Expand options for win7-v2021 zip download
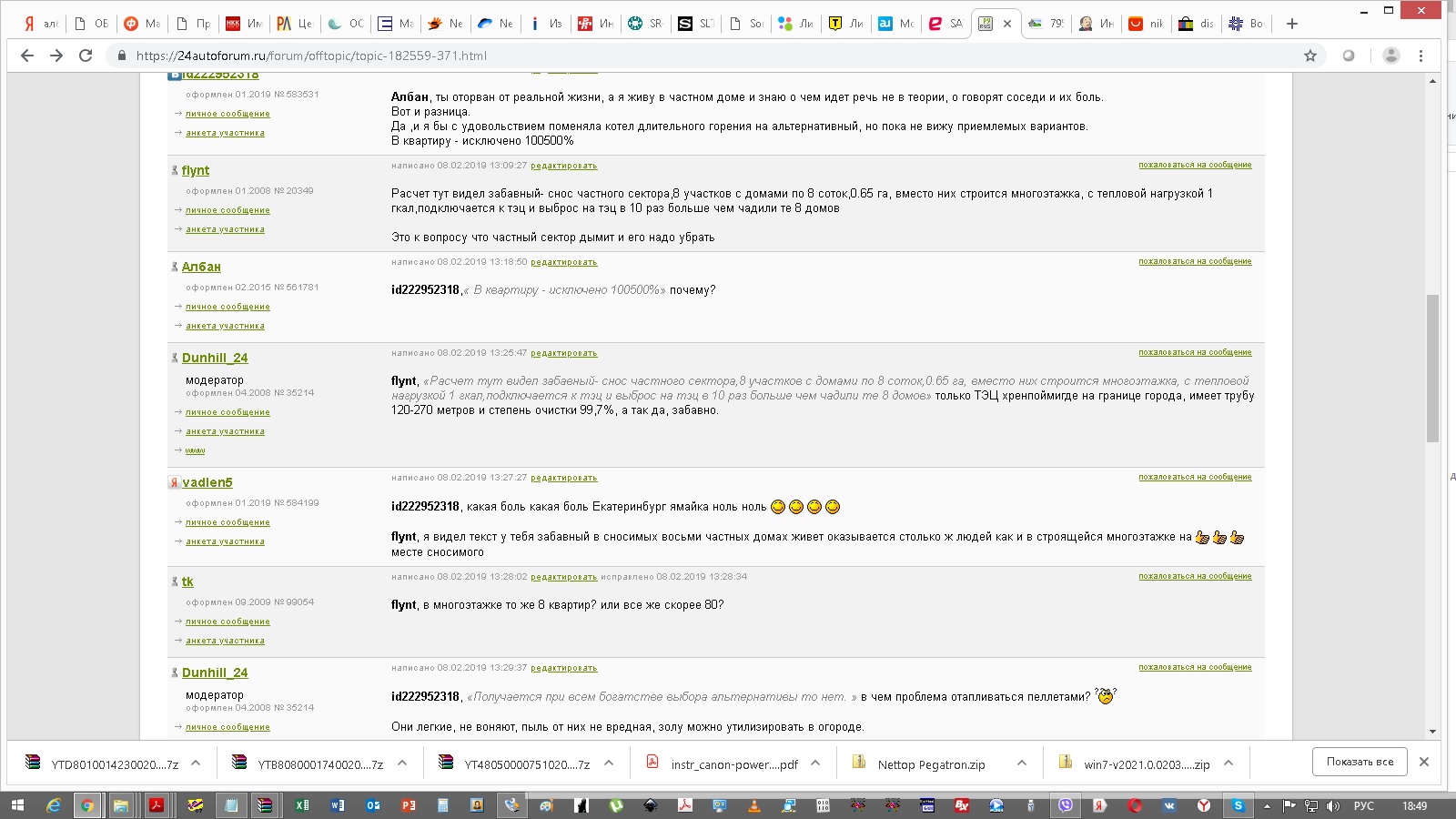The width and height of the screenshot is (1456, 819). 1228,763
